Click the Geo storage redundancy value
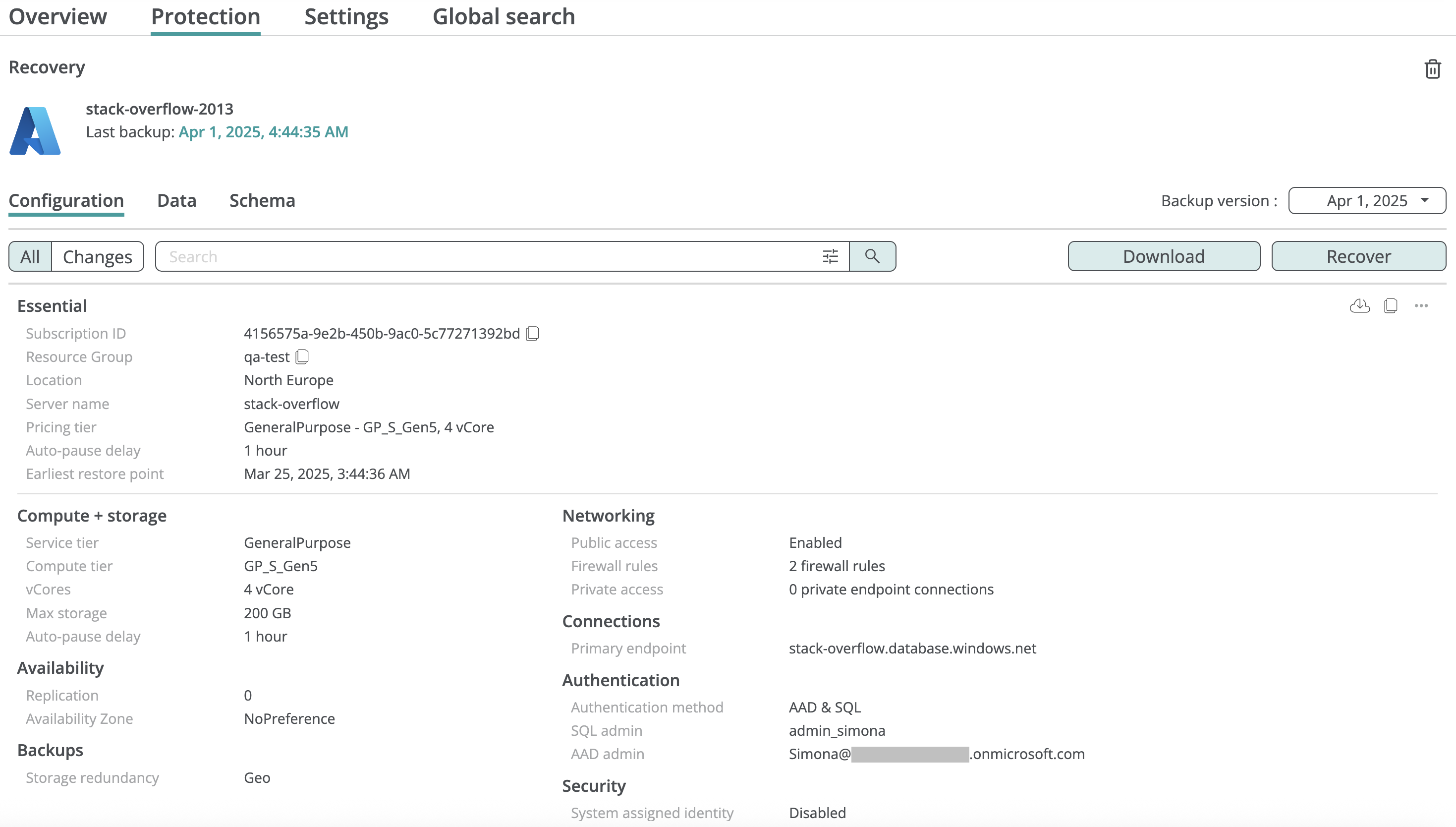Screen dimensions: 1456x827 257,777
